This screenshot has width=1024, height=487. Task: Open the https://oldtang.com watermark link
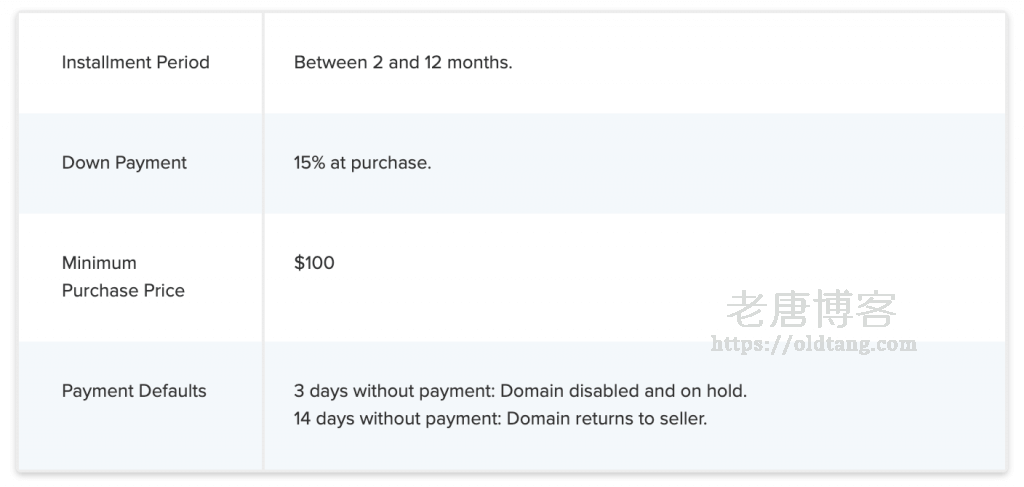click(814, 344)
